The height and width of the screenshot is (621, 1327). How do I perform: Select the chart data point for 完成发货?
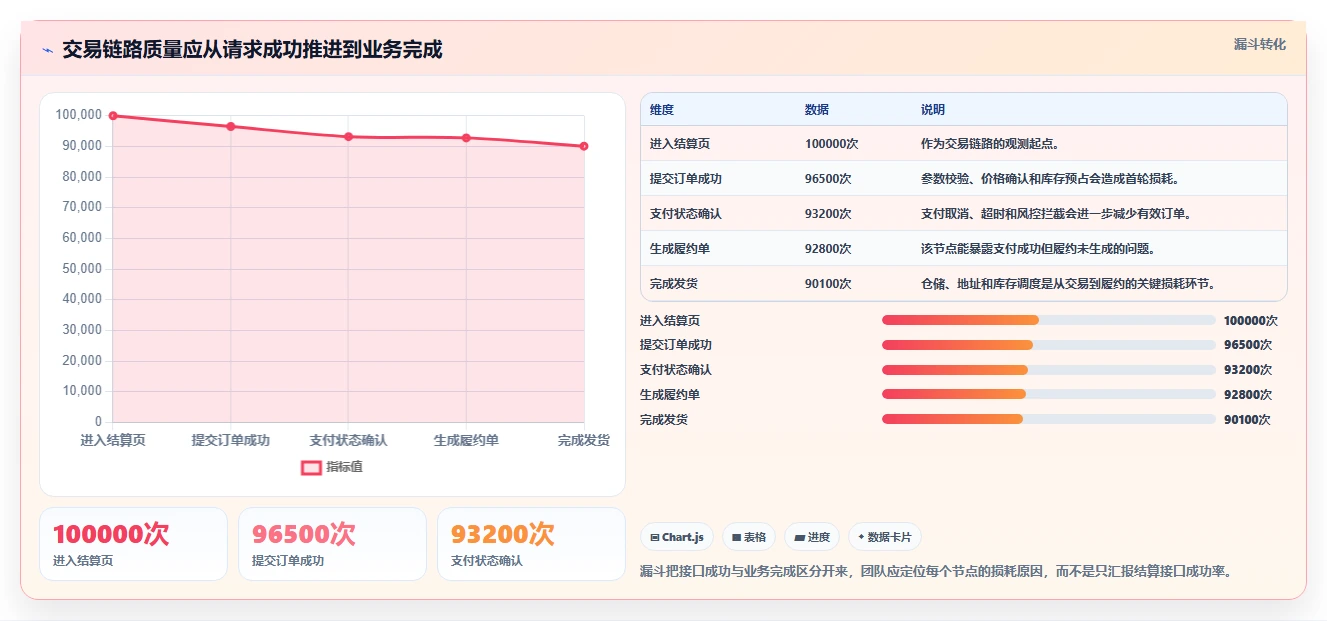[x=584, y=146]
